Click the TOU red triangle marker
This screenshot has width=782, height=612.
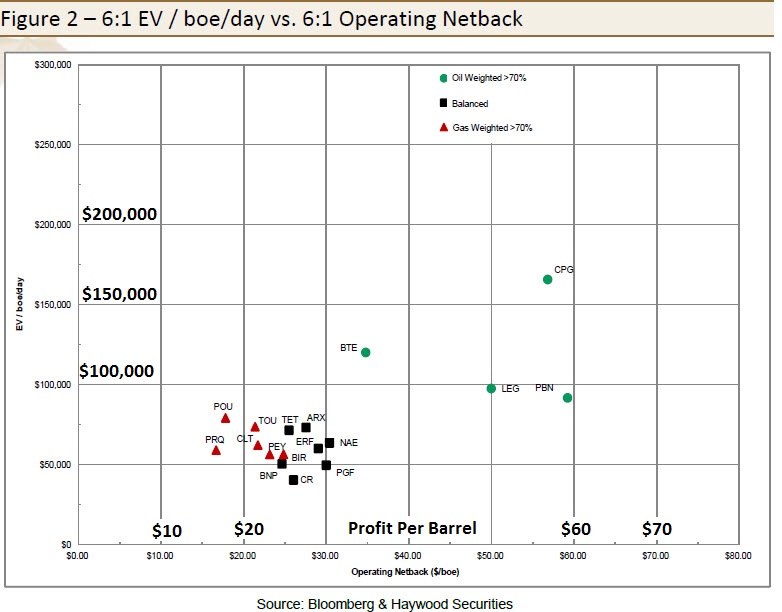[255, 427]
